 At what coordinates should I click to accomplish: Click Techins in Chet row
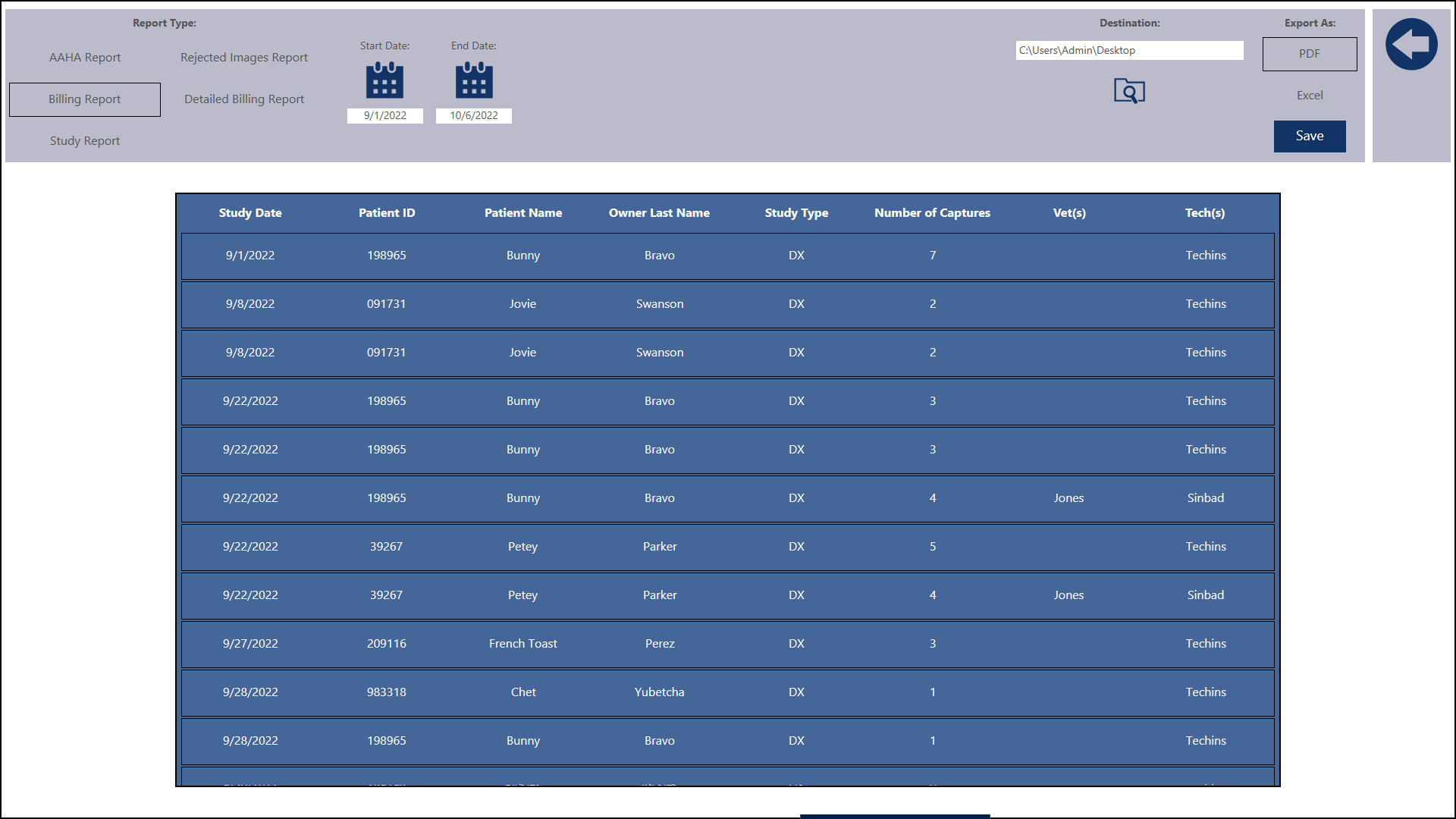pos(1206,692)
